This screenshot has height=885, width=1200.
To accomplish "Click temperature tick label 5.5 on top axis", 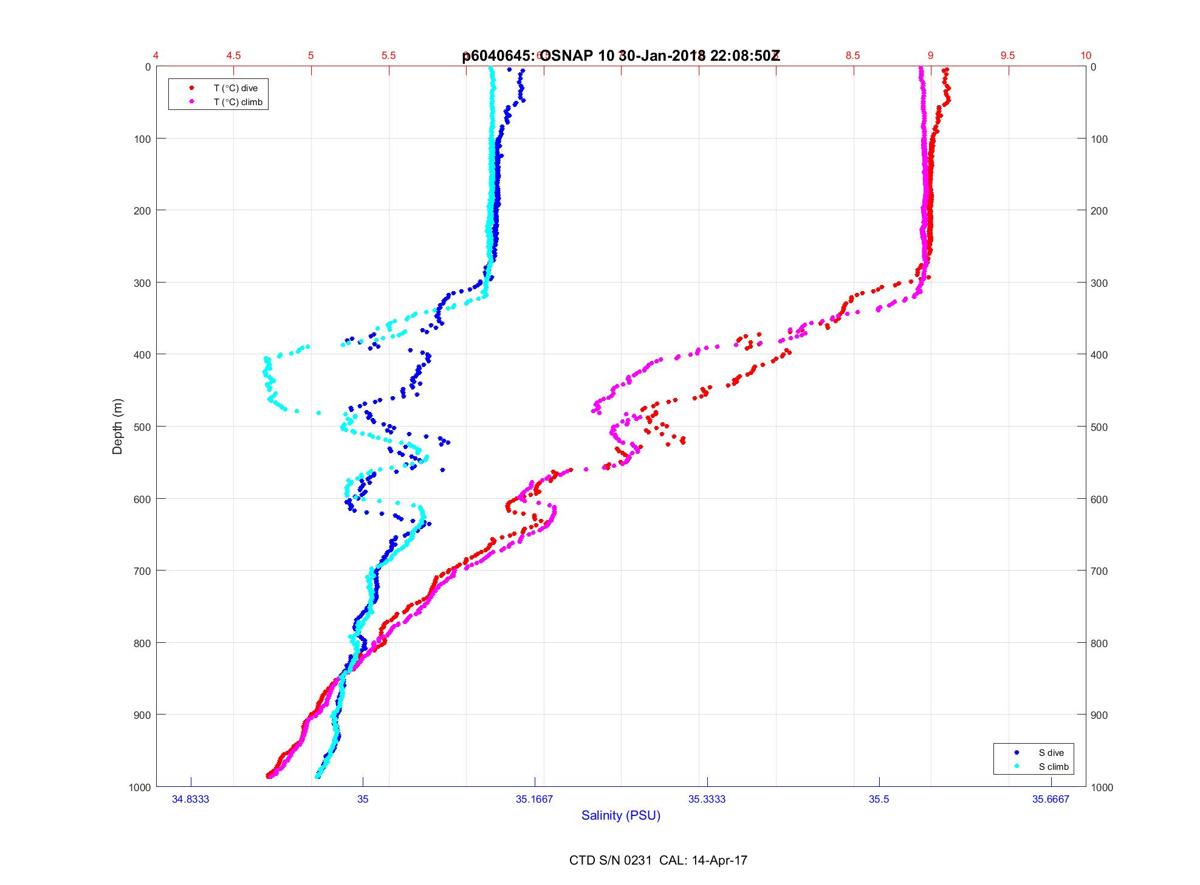I will [x=388, y=56].
